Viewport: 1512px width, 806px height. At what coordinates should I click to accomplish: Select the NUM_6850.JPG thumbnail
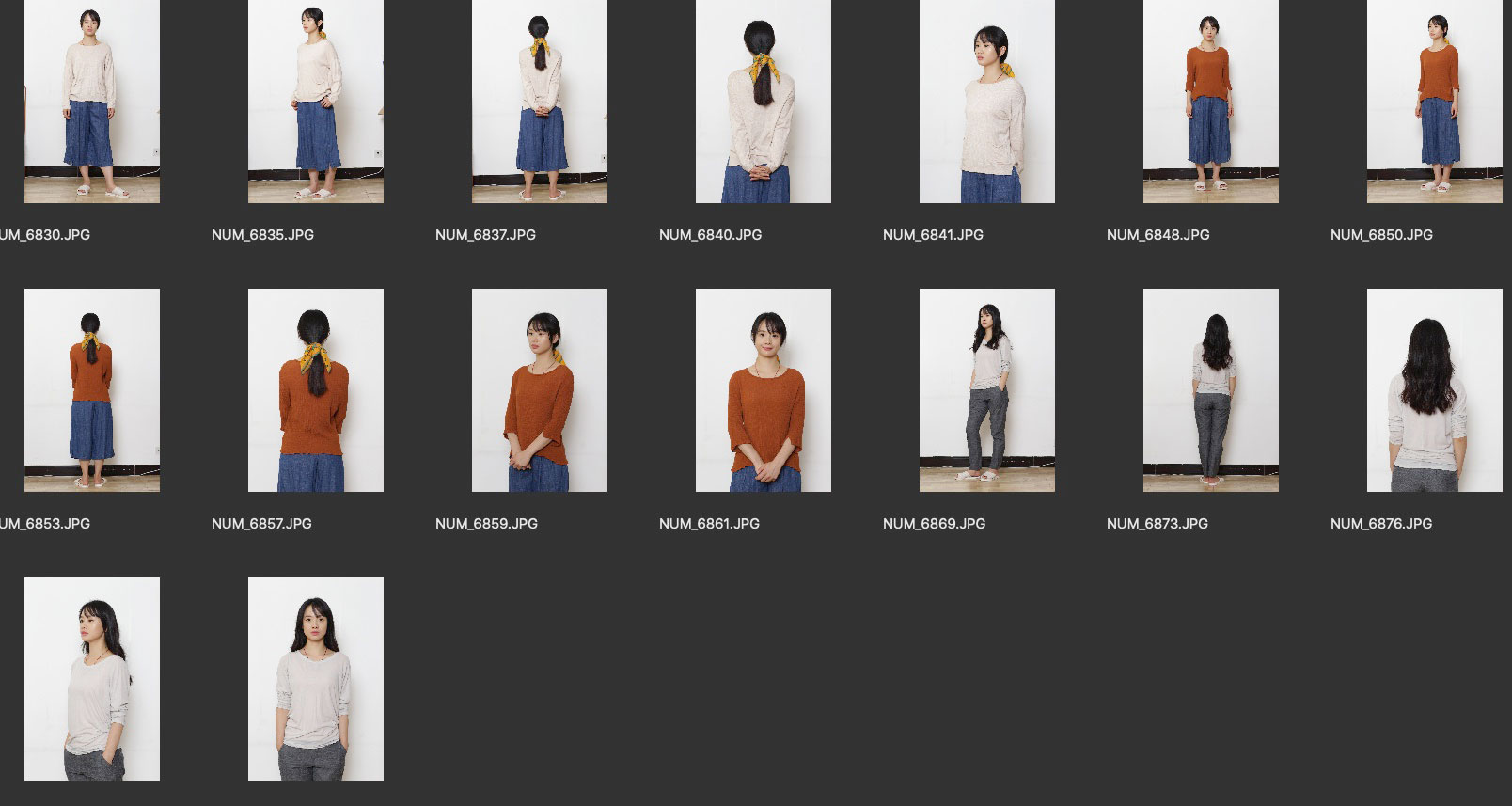click(x=1435, y=102)
